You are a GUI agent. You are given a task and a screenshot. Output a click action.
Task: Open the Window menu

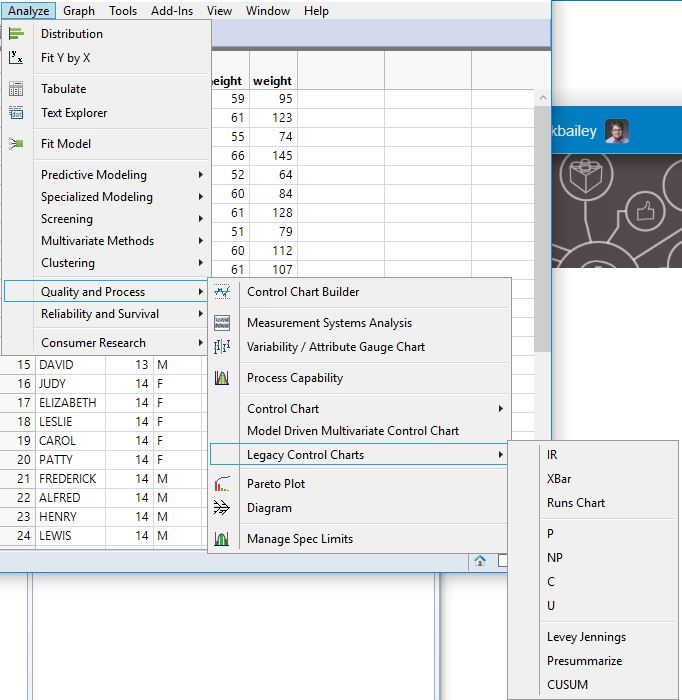tap(268, 10)
